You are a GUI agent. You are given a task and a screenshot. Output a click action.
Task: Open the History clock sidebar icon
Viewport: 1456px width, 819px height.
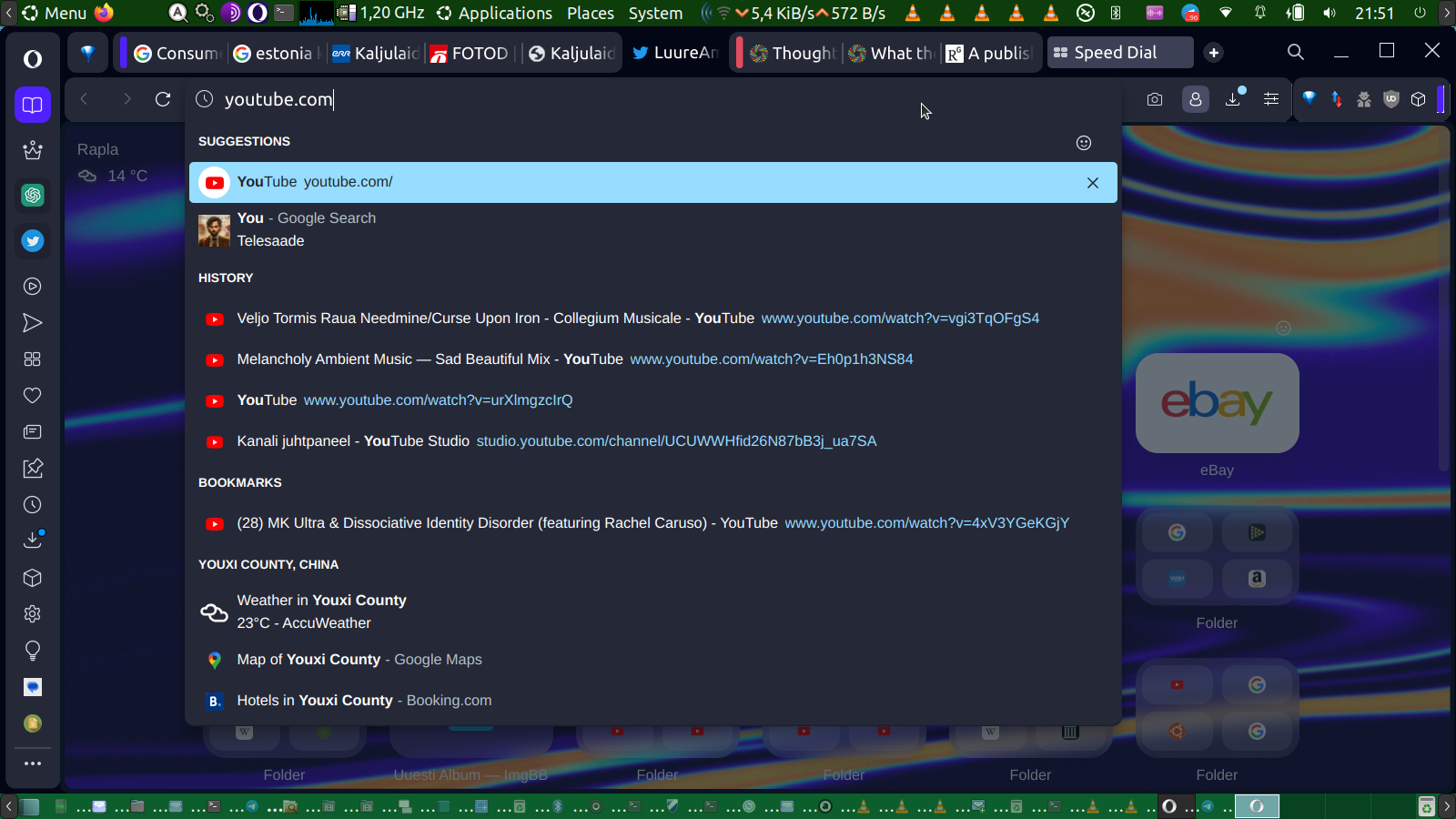[x=33, y=505]
